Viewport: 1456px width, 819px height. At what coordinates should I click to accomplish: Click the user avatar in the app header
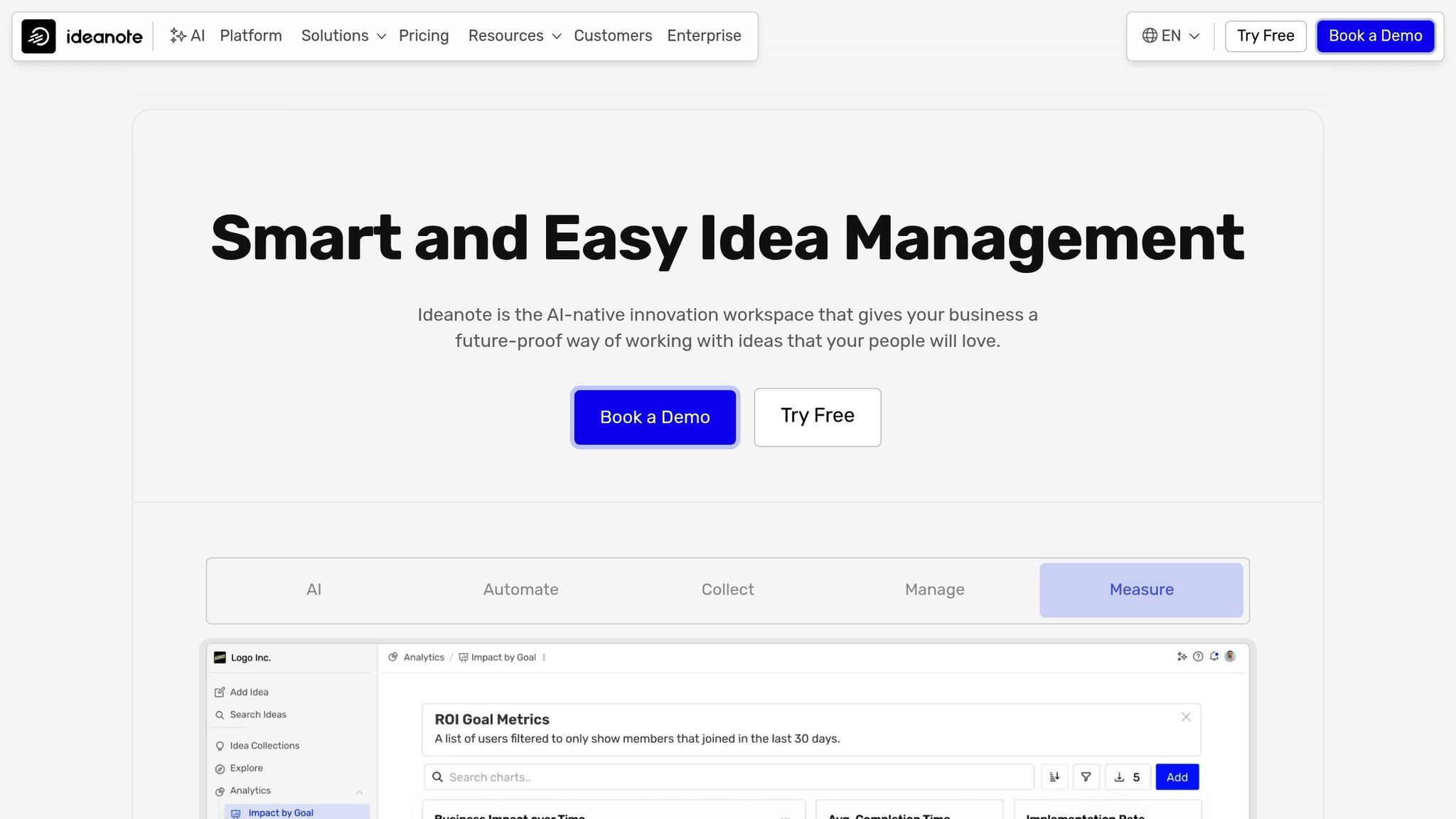pos(1231,656)
